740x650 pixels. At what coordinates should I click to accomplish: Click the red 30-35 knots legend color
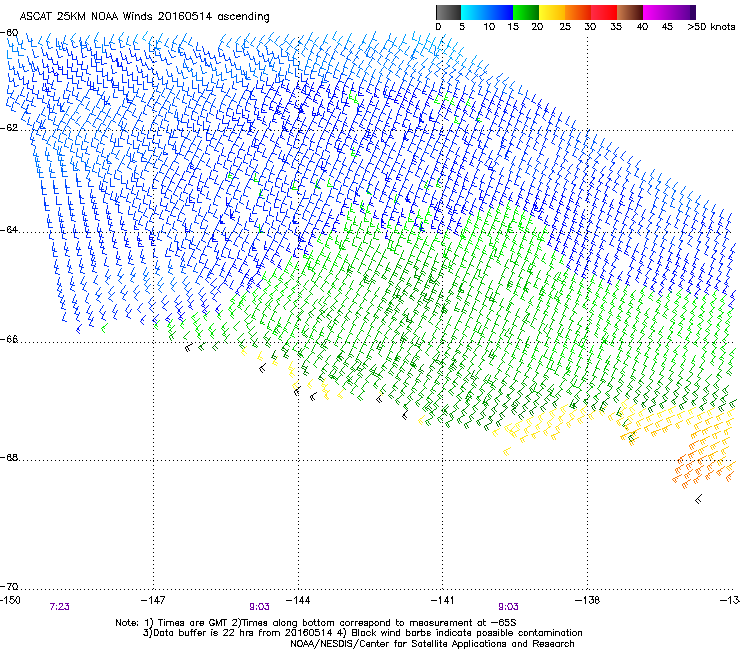[x=604, y=12]
